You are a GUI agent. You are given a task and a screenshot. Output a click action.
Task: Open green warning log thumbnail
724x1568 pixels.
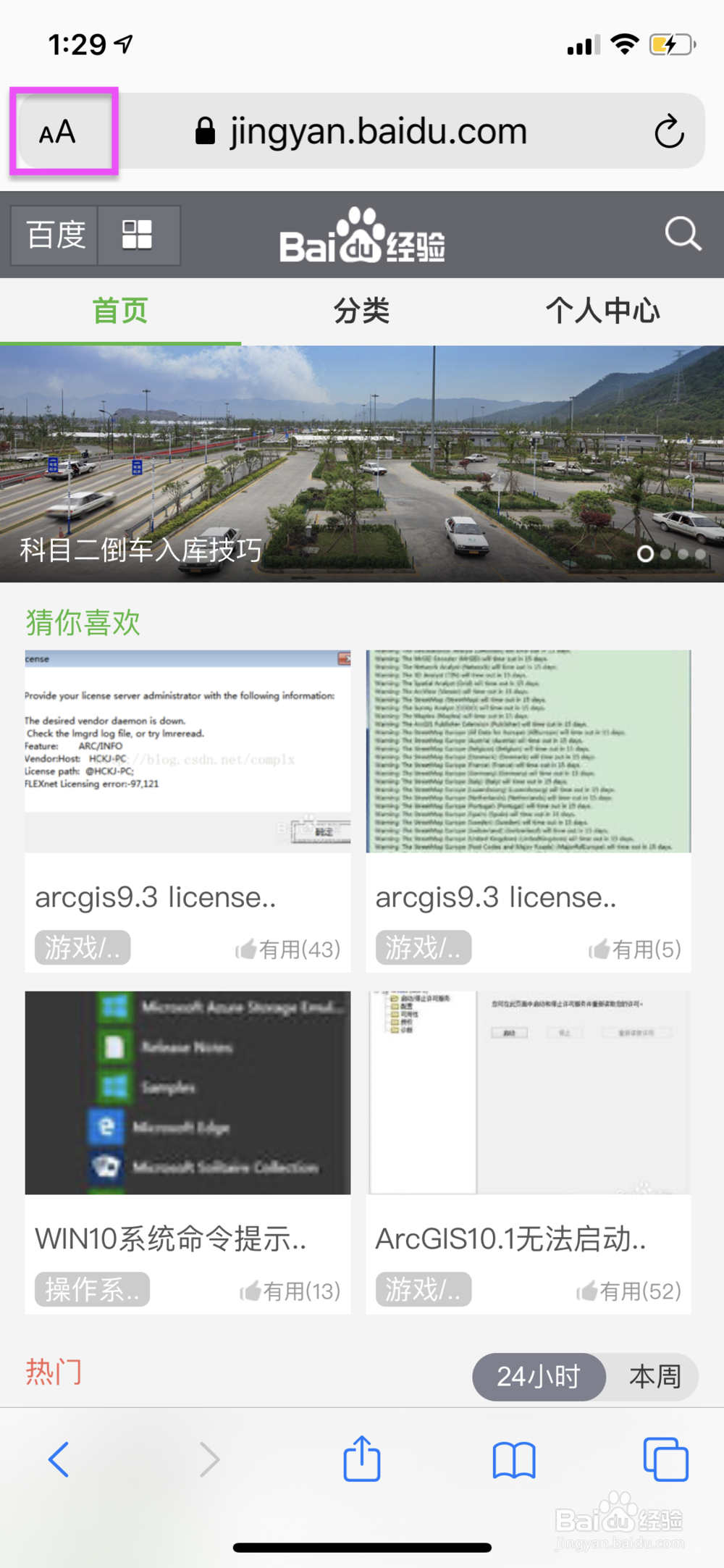(x=529, y=751)
